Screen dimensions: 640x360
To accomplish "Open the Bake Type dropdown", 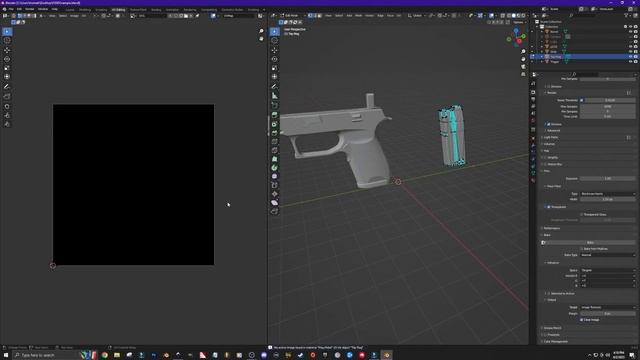I will coord(608,255).
